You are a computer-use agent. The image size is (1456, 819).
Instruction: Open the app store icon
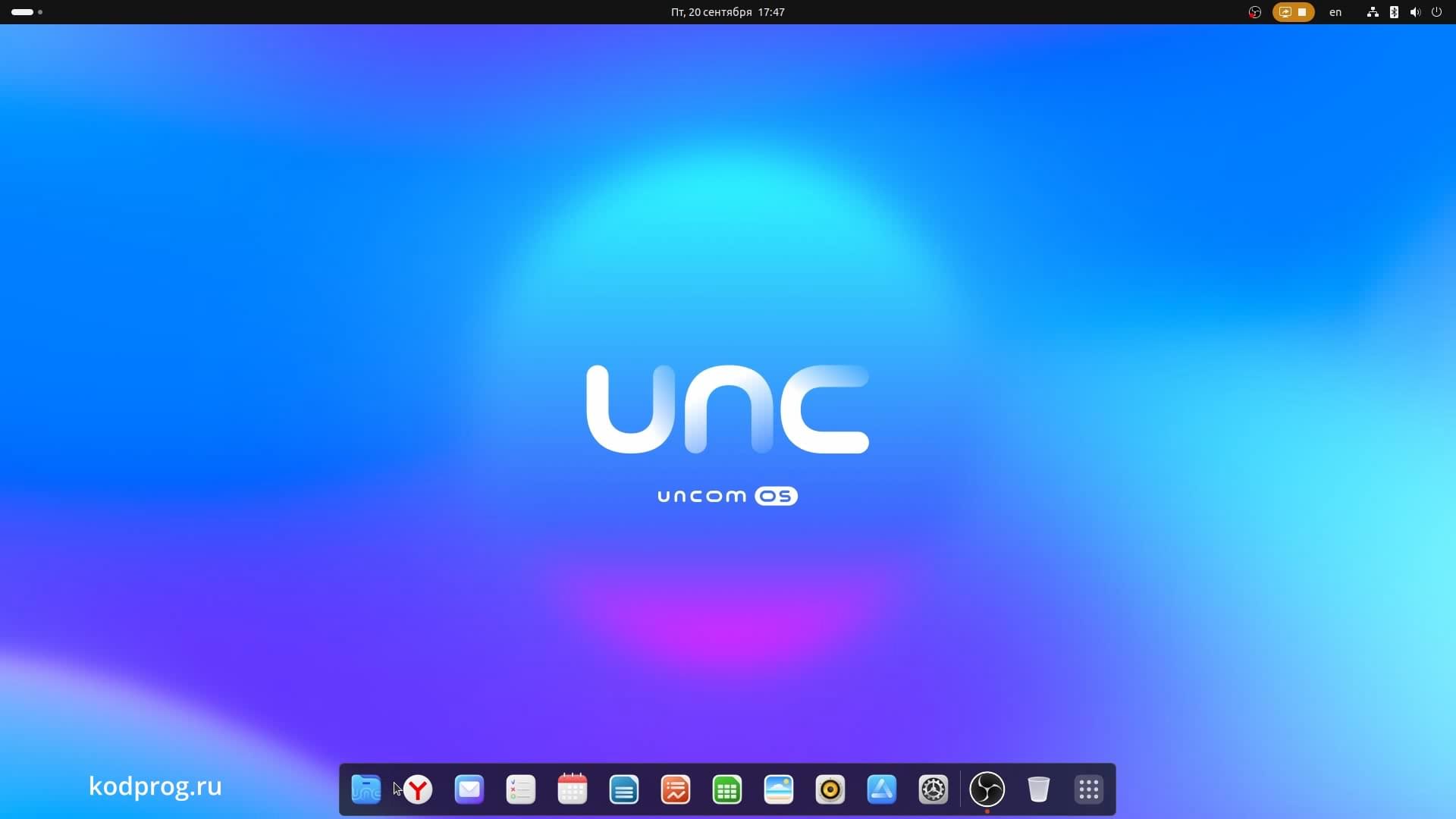[882, 789]
